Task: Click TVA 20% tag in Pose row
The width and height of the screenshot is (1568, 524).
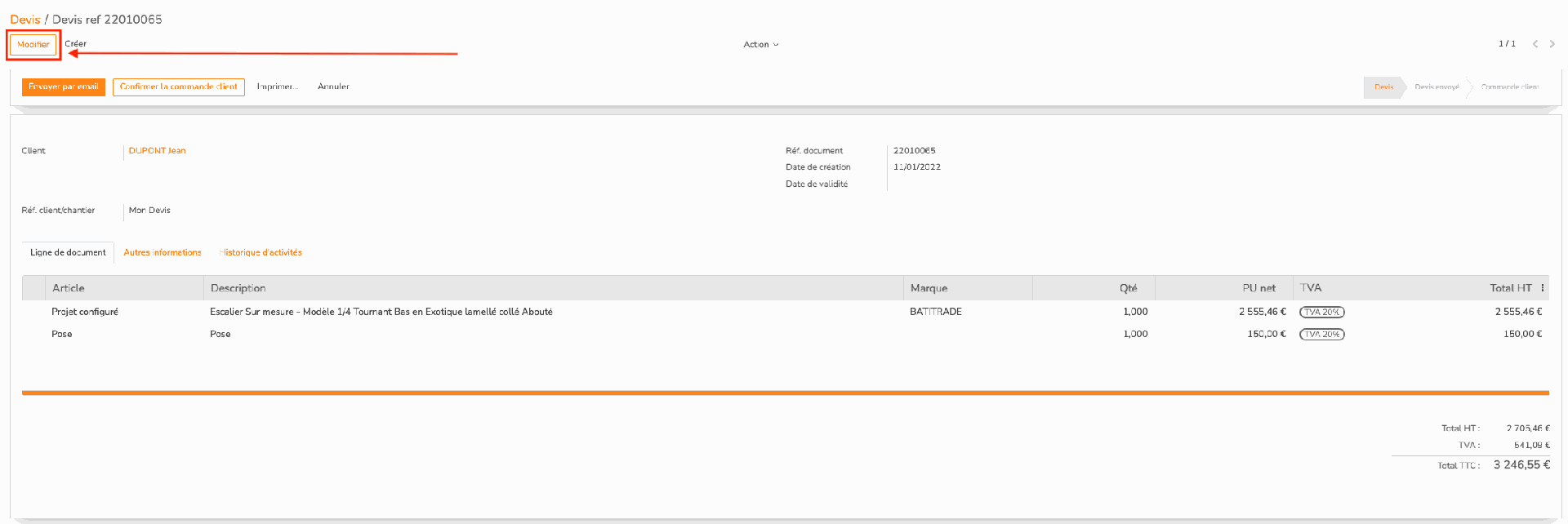Action: pos(1322,335)
